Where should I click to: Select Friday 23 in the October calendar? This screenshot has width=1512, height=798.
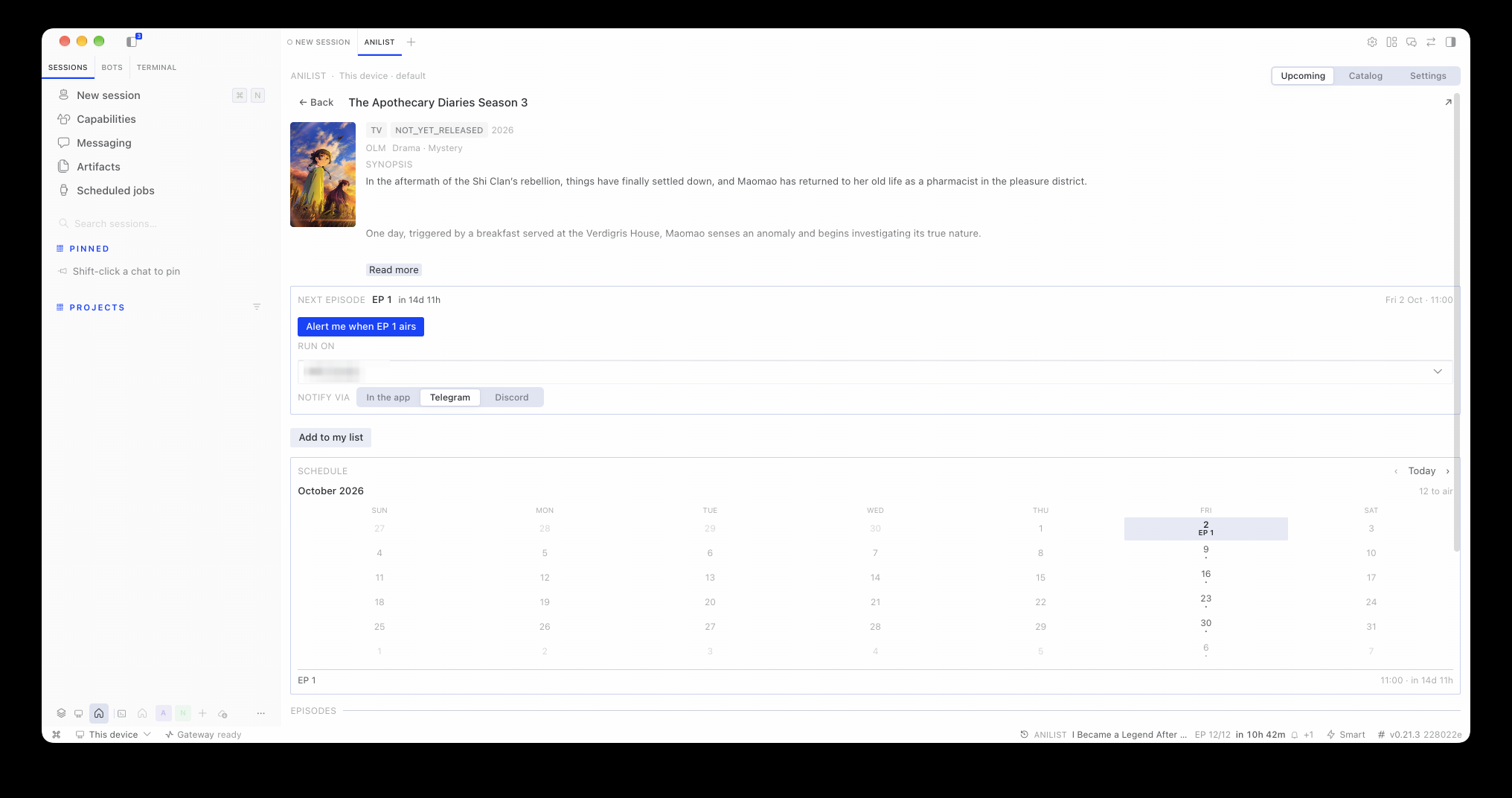pos(1205,601)
